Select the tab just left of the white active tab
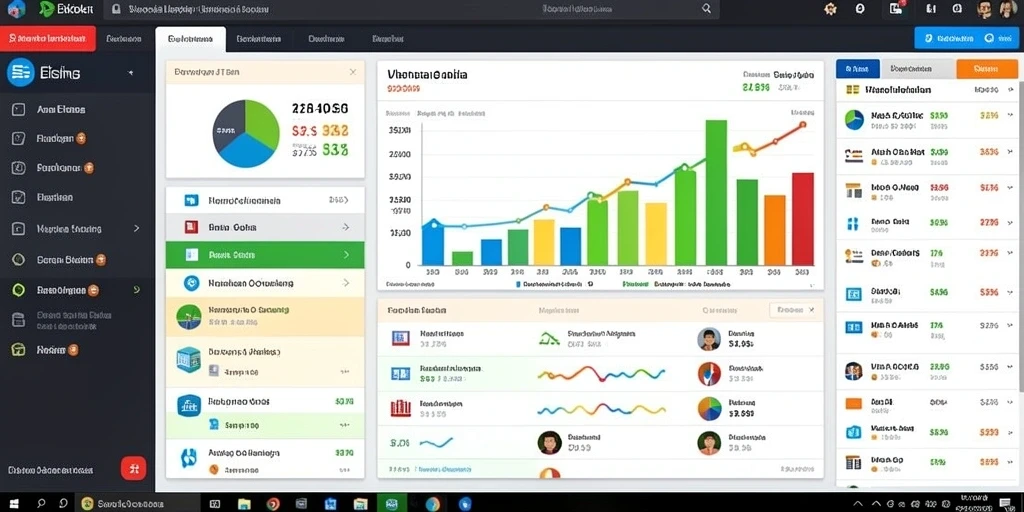This screenshot has height=512, width=1024. click(123, 39)
